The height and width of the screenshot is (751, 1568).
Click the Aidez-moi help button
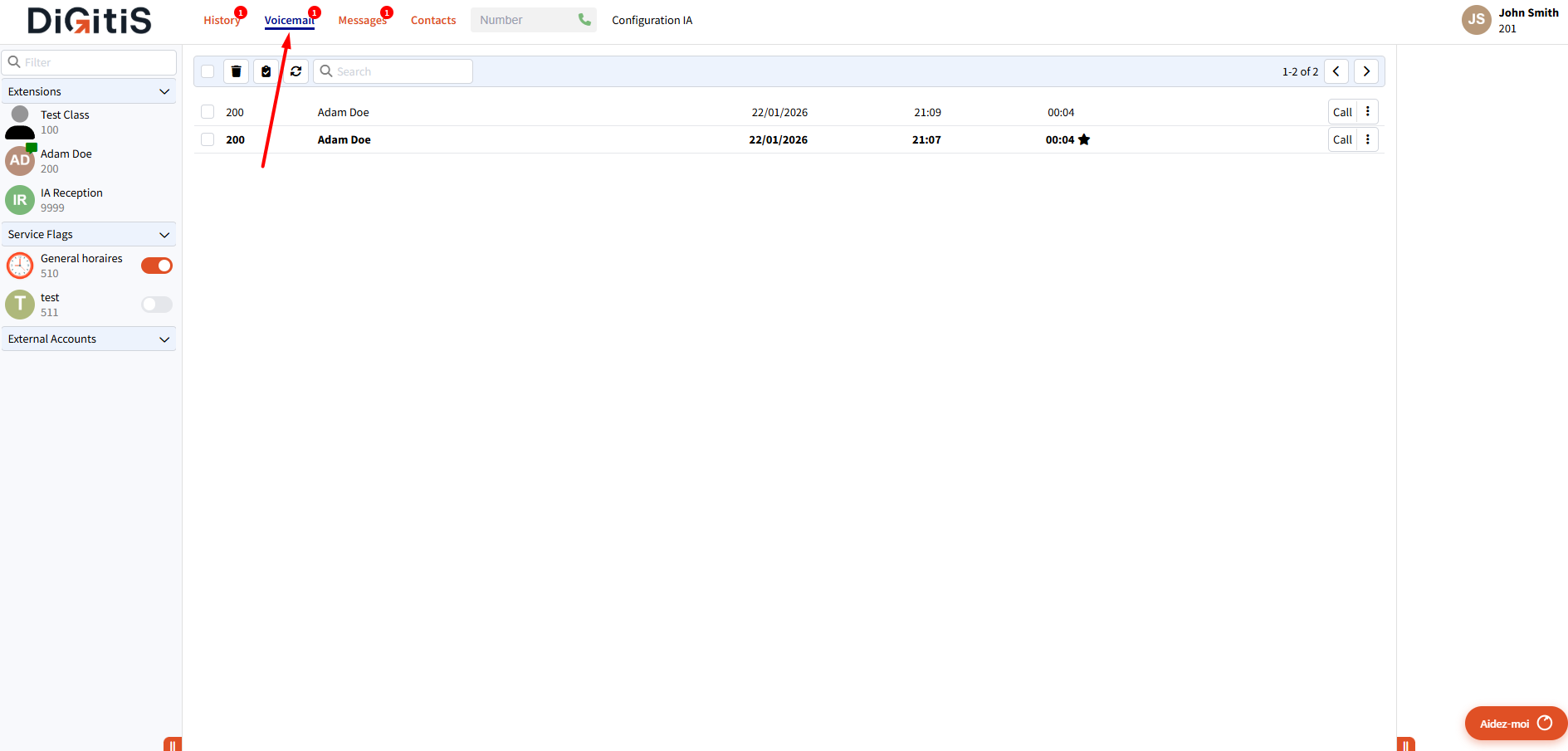[1514, 723]
